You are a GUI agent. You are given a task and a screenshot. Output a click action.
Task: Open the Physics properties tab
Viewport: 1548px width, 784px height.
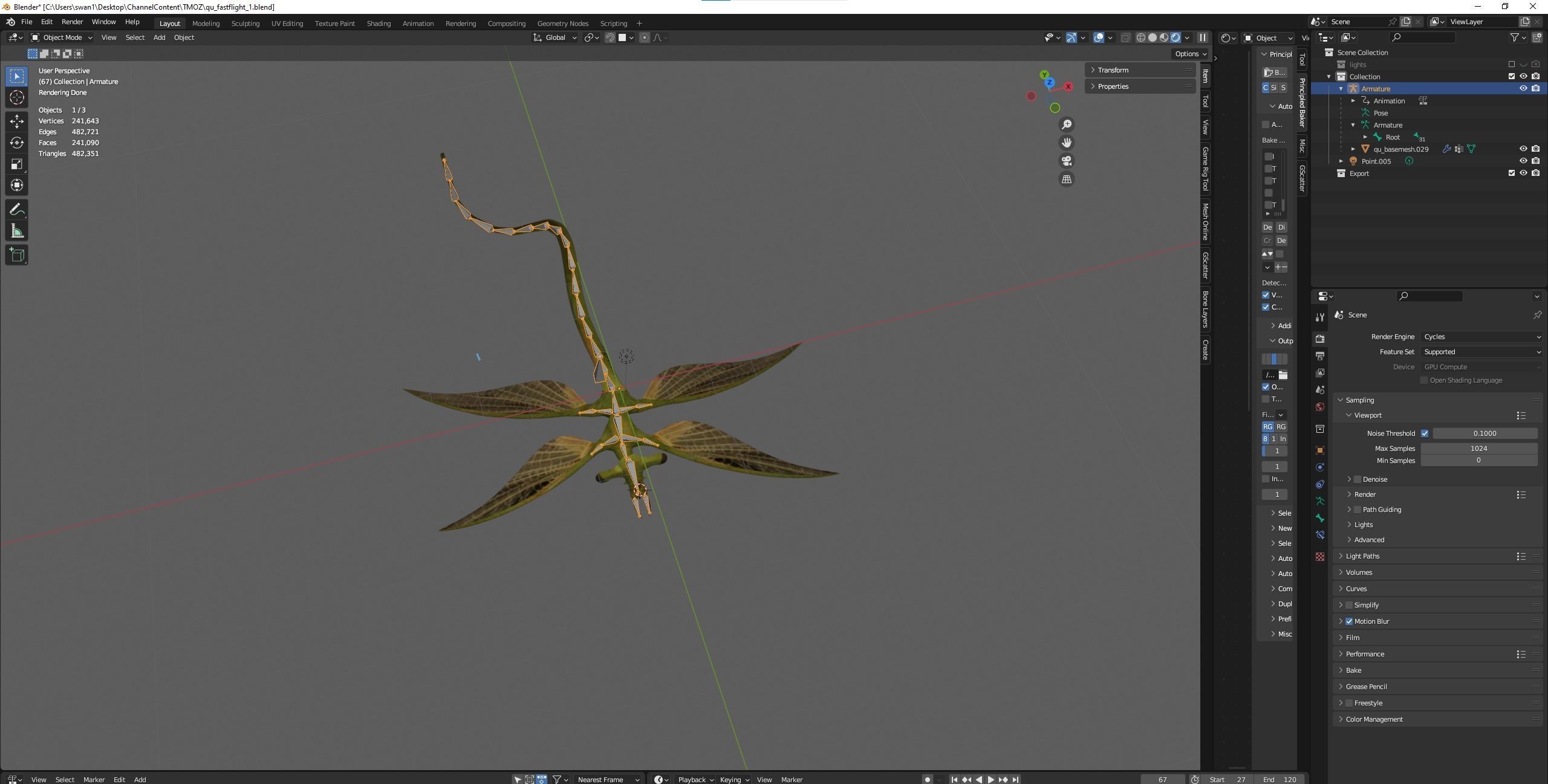pos(1320,467)
